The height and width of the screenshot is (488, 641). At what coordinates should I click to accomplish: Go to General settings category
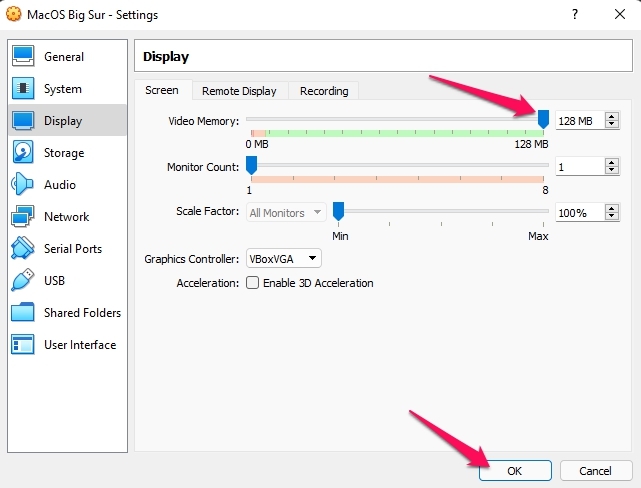tap(64, 56)
